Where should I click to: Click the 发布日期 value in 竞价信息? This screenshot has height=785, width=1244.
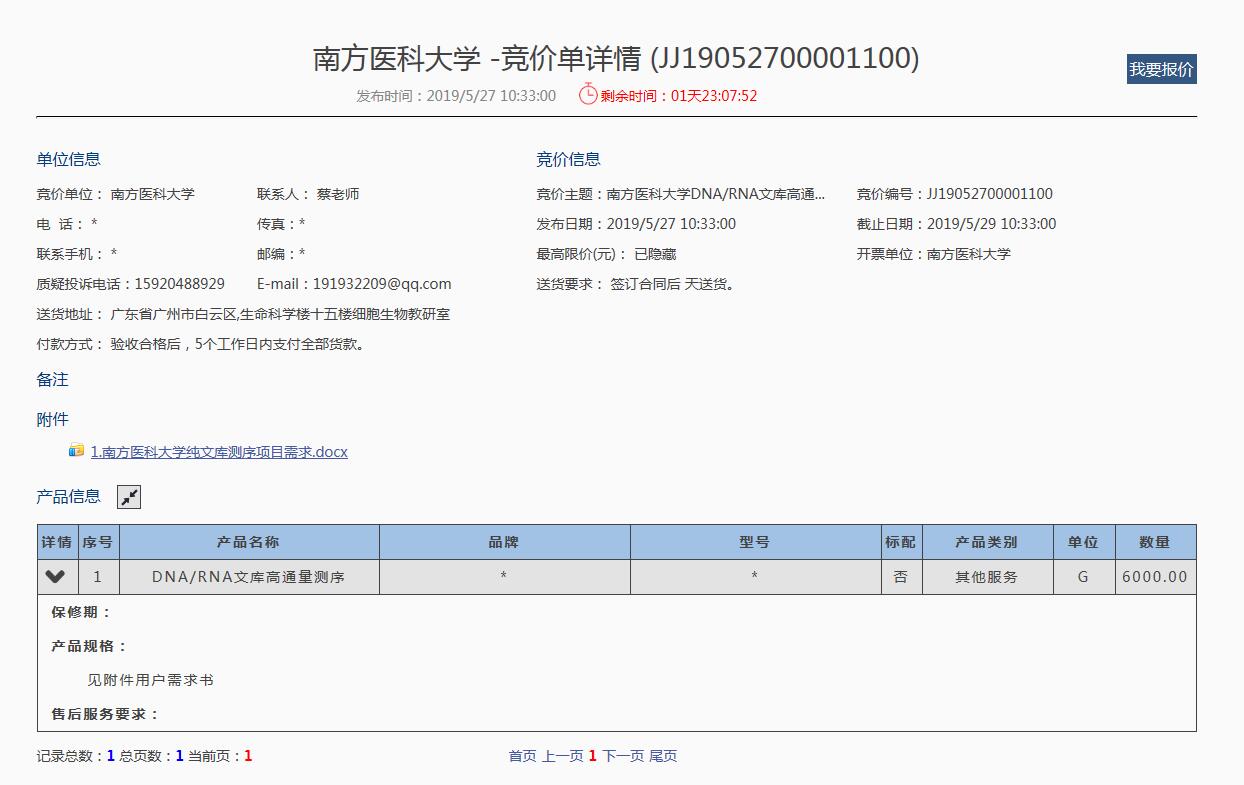(671, 224)
